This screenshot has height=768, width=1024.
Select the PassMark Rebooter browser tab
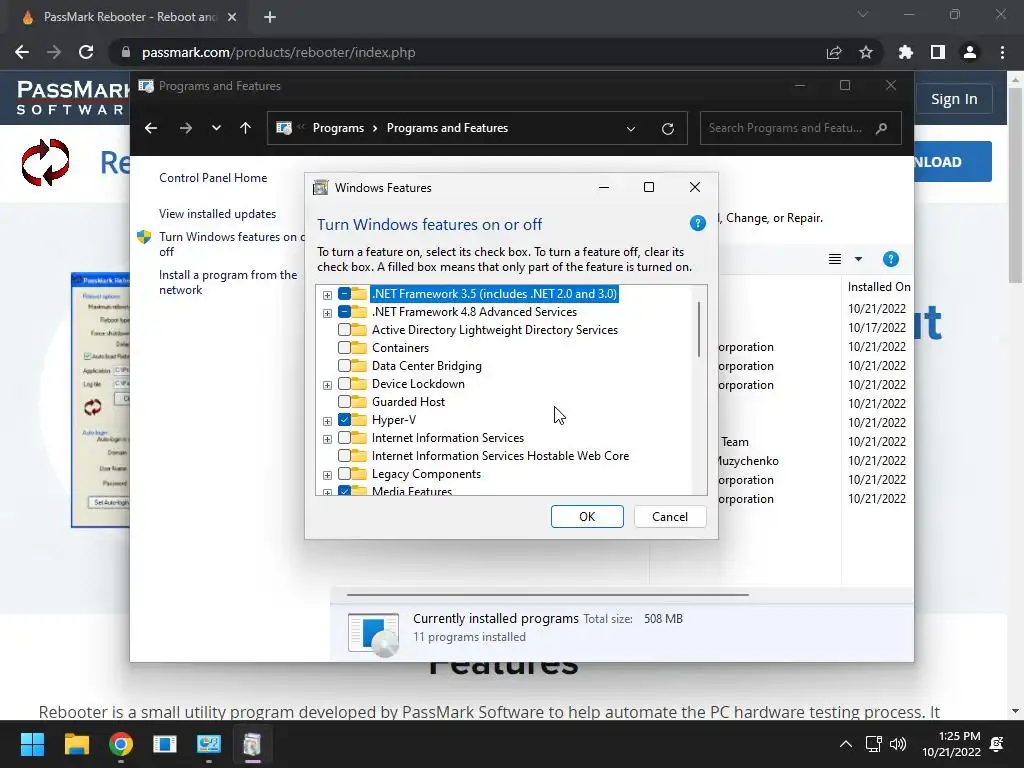127,17
